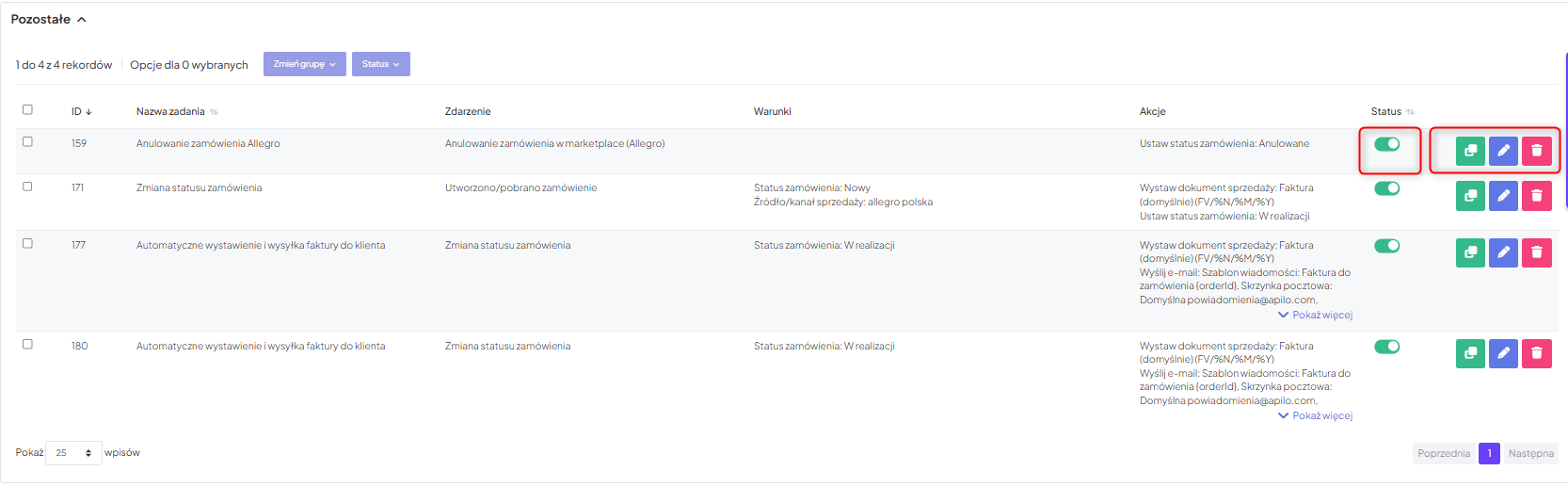The width and height of the screenshot is (1568, 487).
Task: Go to the Następna page
Action: (x=1530, y=453)
